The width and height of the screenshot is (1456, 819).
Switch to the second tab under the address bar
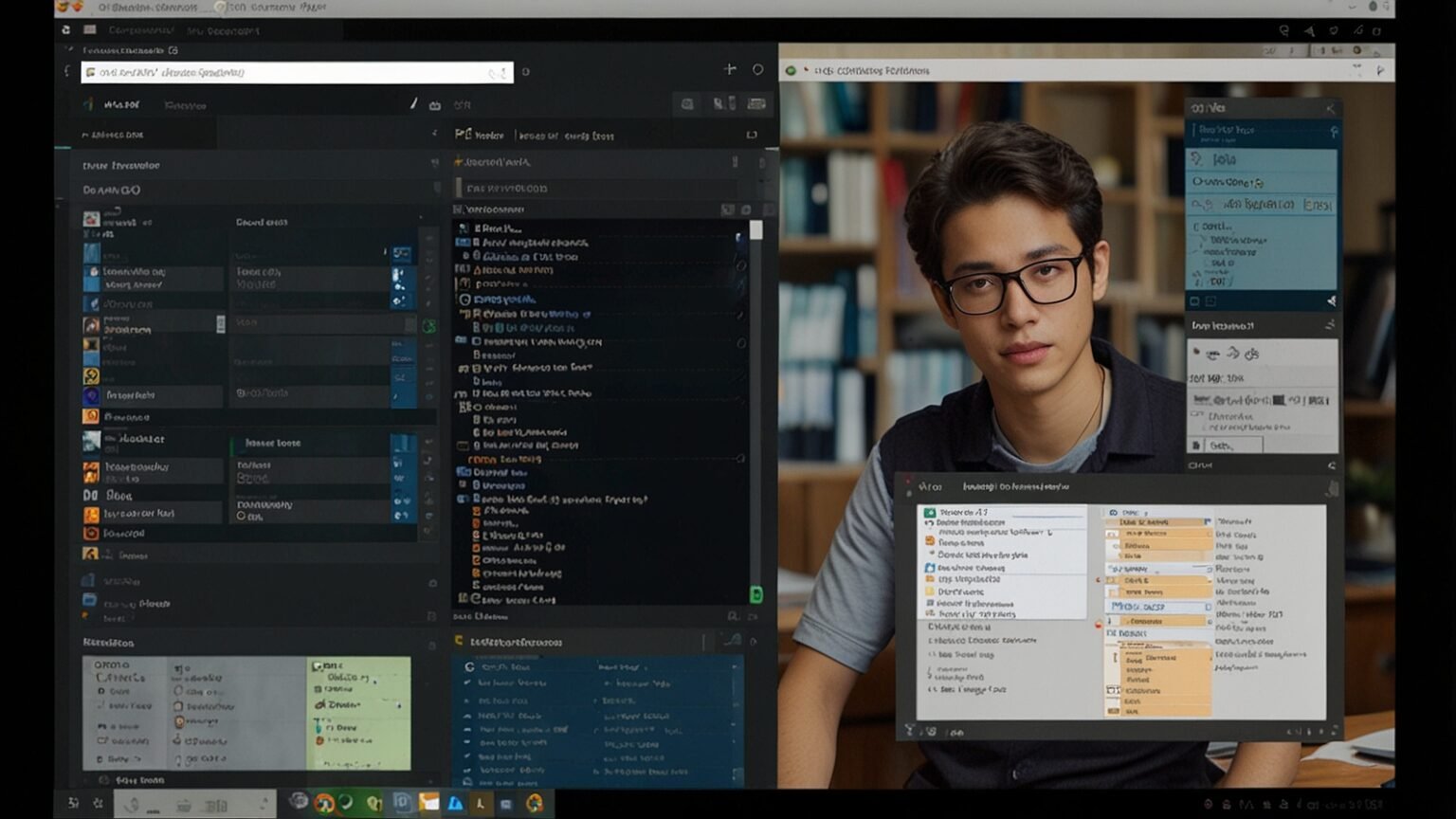point(185,105)
